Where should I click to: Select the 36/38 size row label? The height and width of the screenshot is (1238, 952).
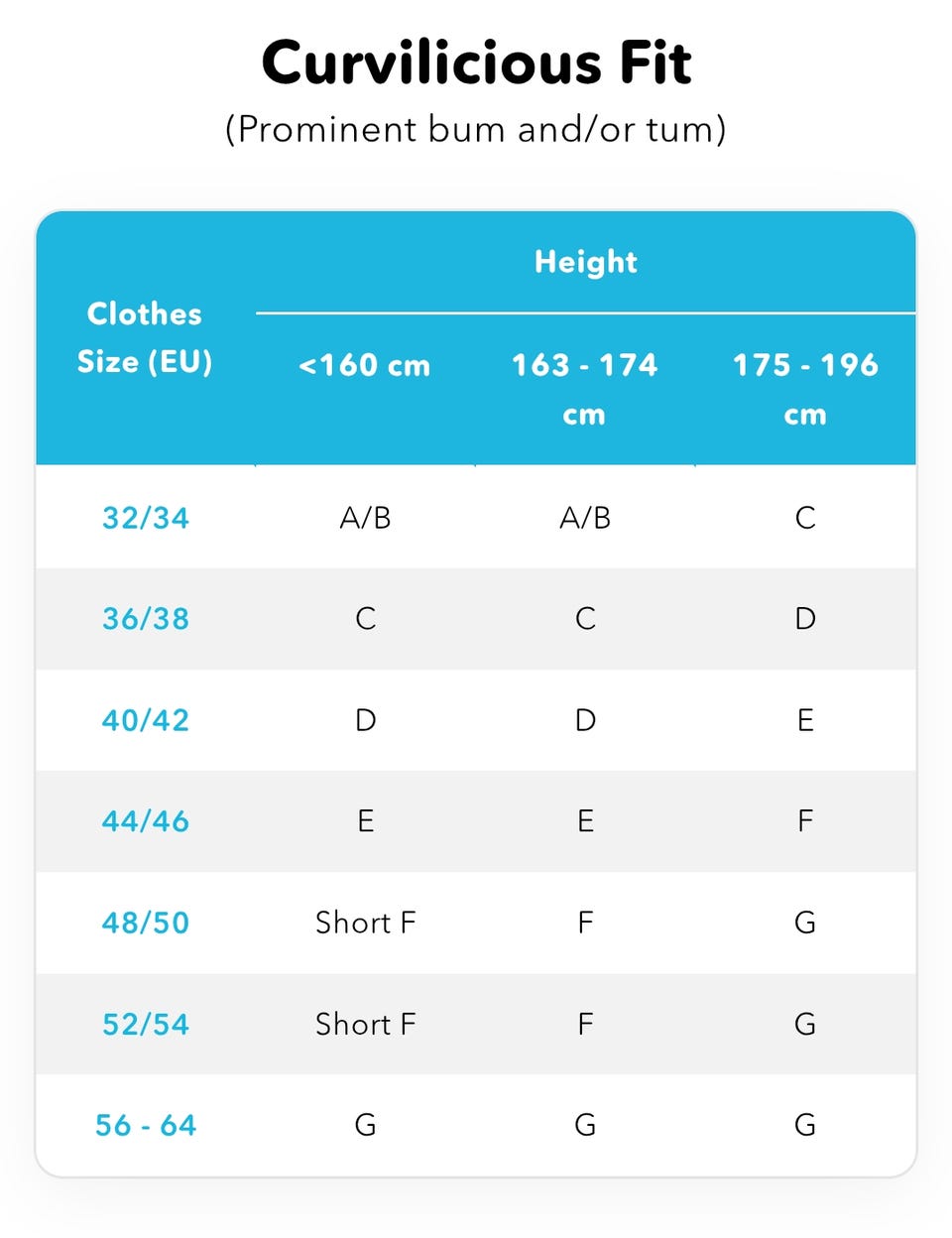(146, 619)
